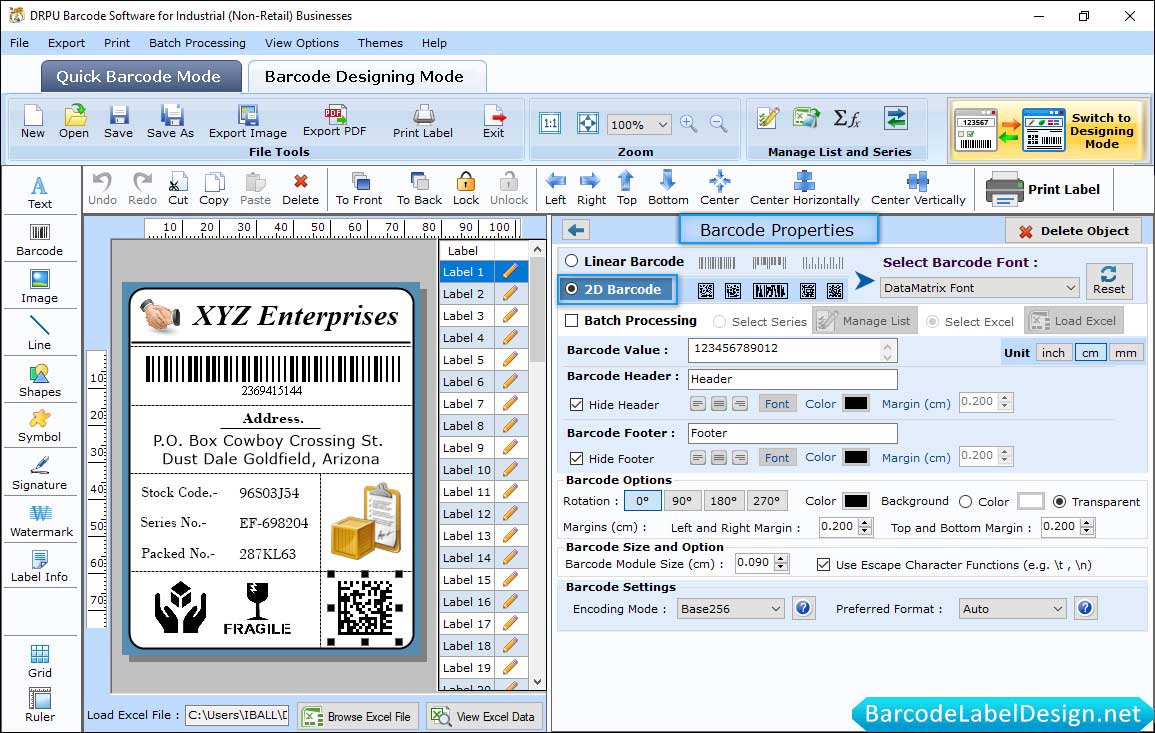1155x733 pixels.
Task: Choose the Barcode tool in sidebar
Action: tap(40, 240)
